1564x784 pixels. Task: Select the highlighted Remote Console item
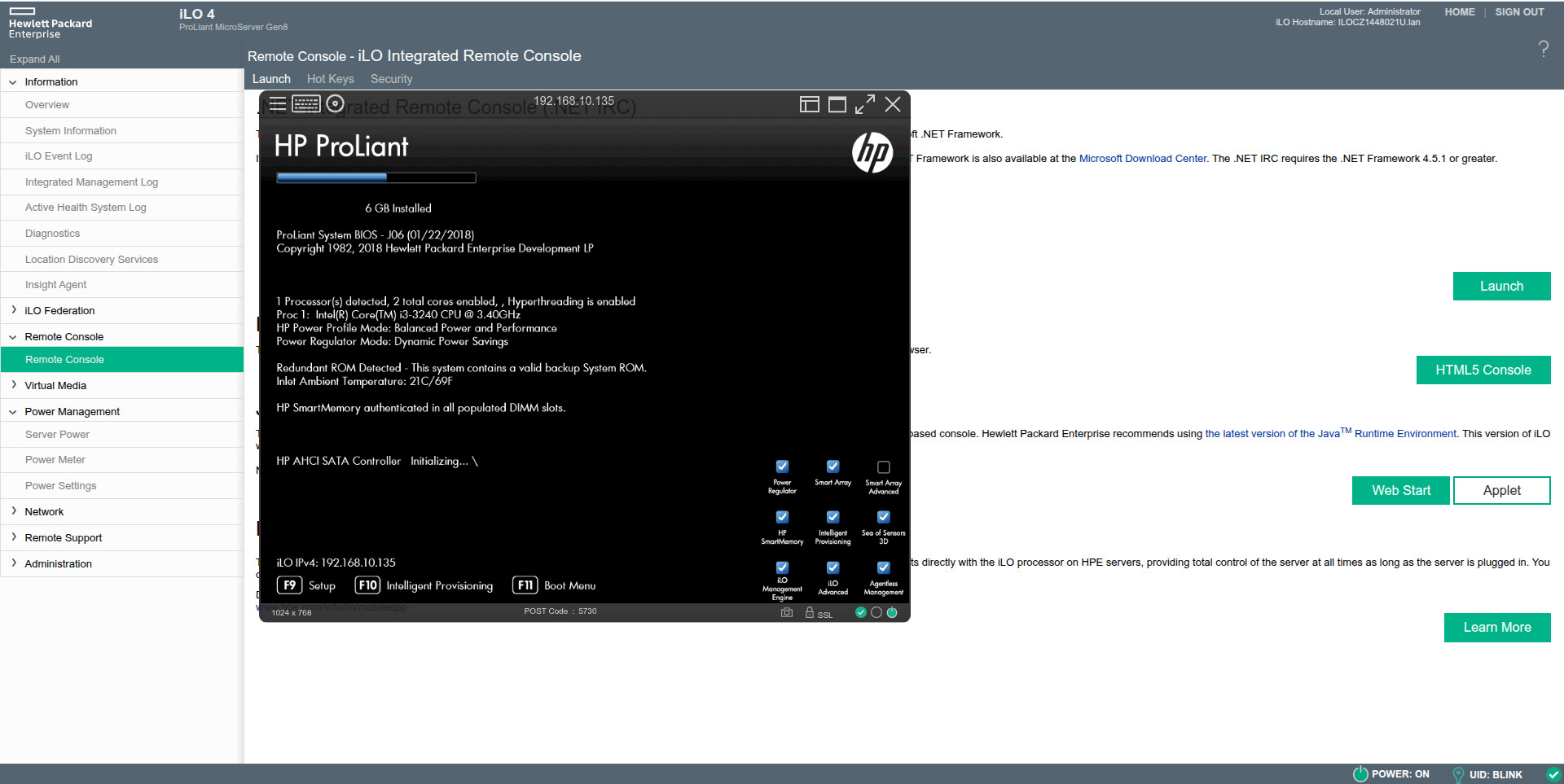pyautogui.click(x=122, y=360)
